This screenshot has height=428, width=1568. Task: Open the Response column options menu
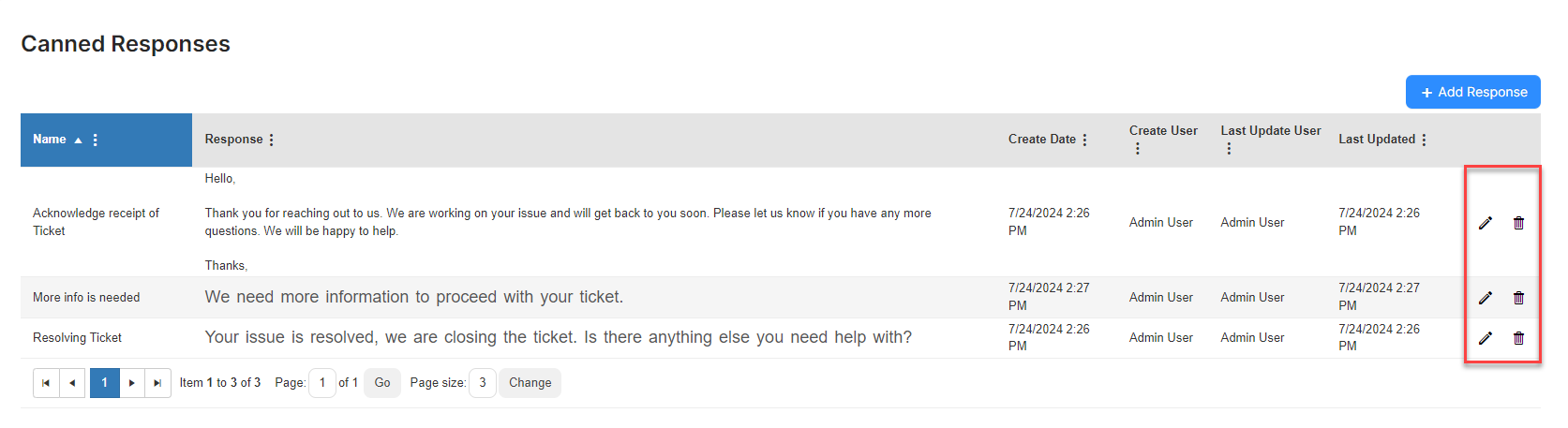tap(272, 140)
